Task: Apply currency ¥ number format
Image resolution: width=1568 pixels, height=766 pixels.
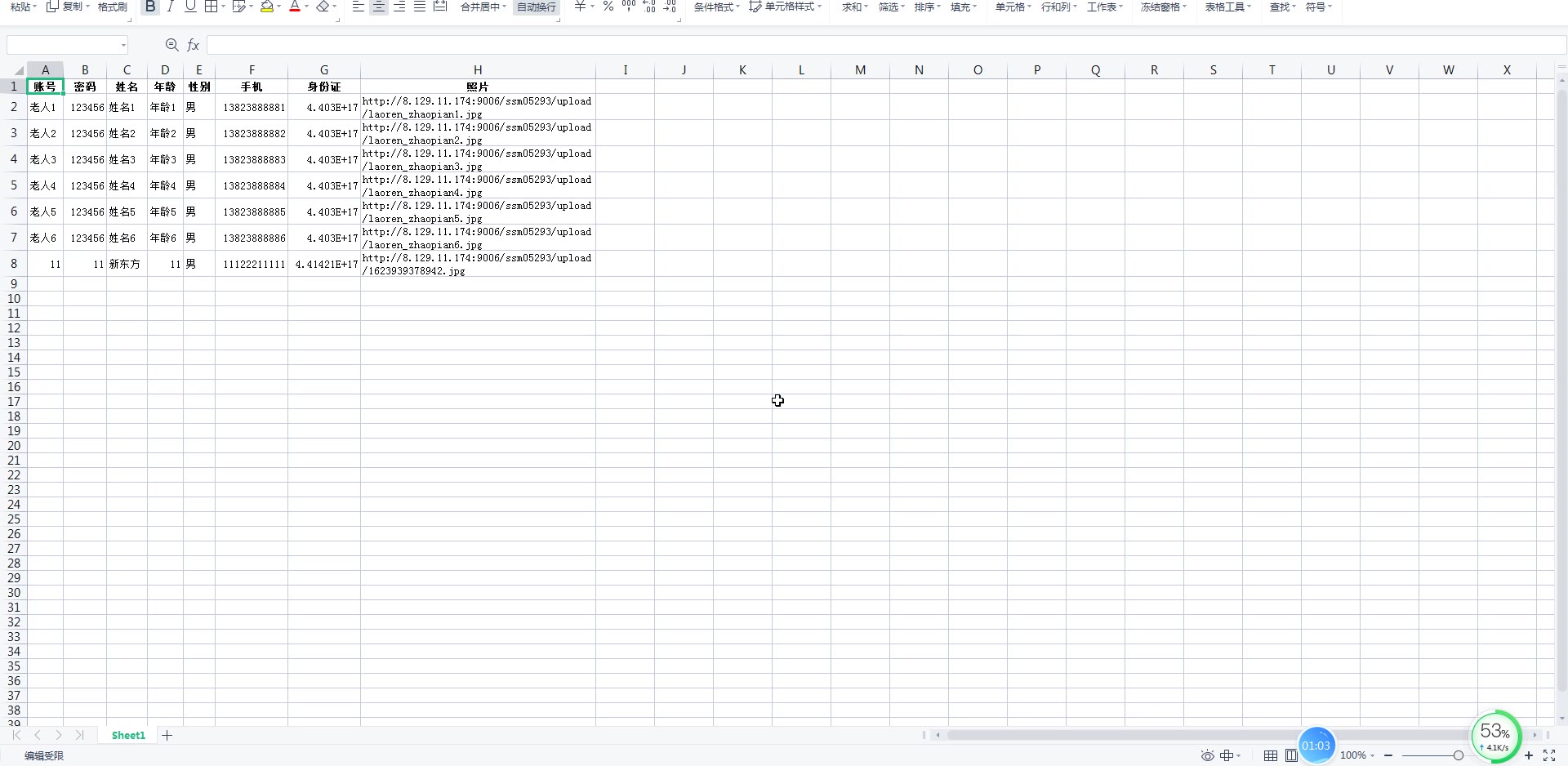Action: pos(580,7)
